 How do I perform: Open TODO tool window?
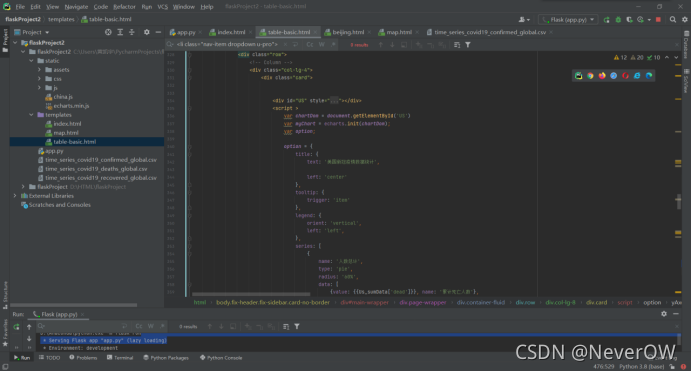[49, 358]
